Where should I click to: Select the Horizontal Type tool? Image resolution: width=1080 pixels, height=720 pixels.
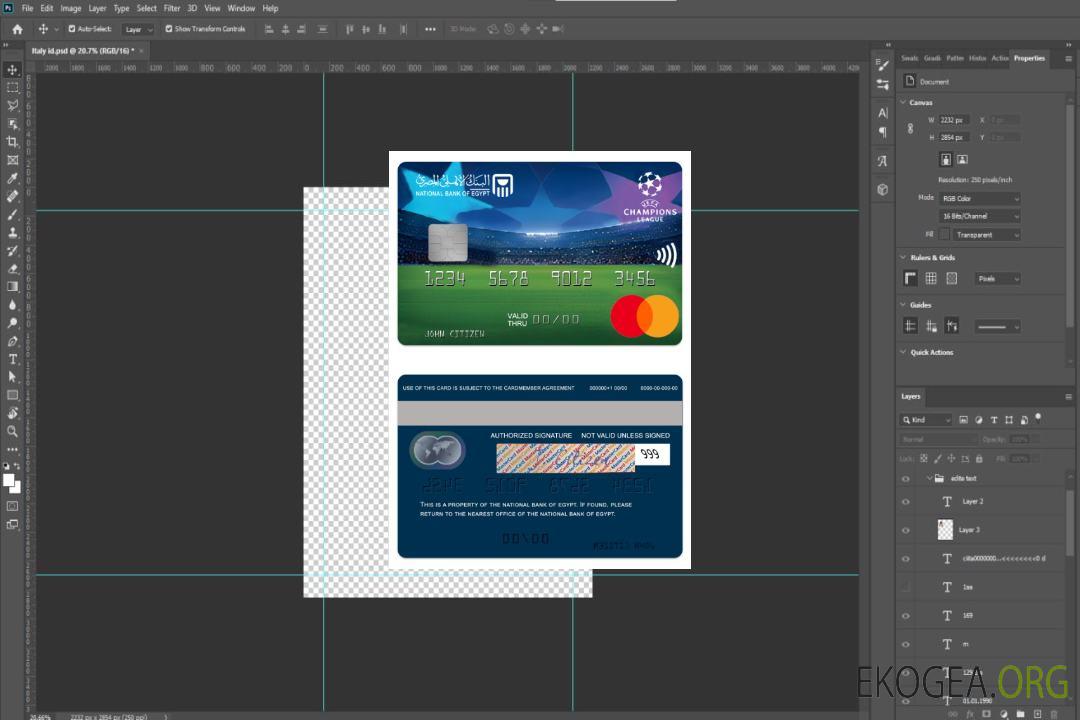pos(12,359)
